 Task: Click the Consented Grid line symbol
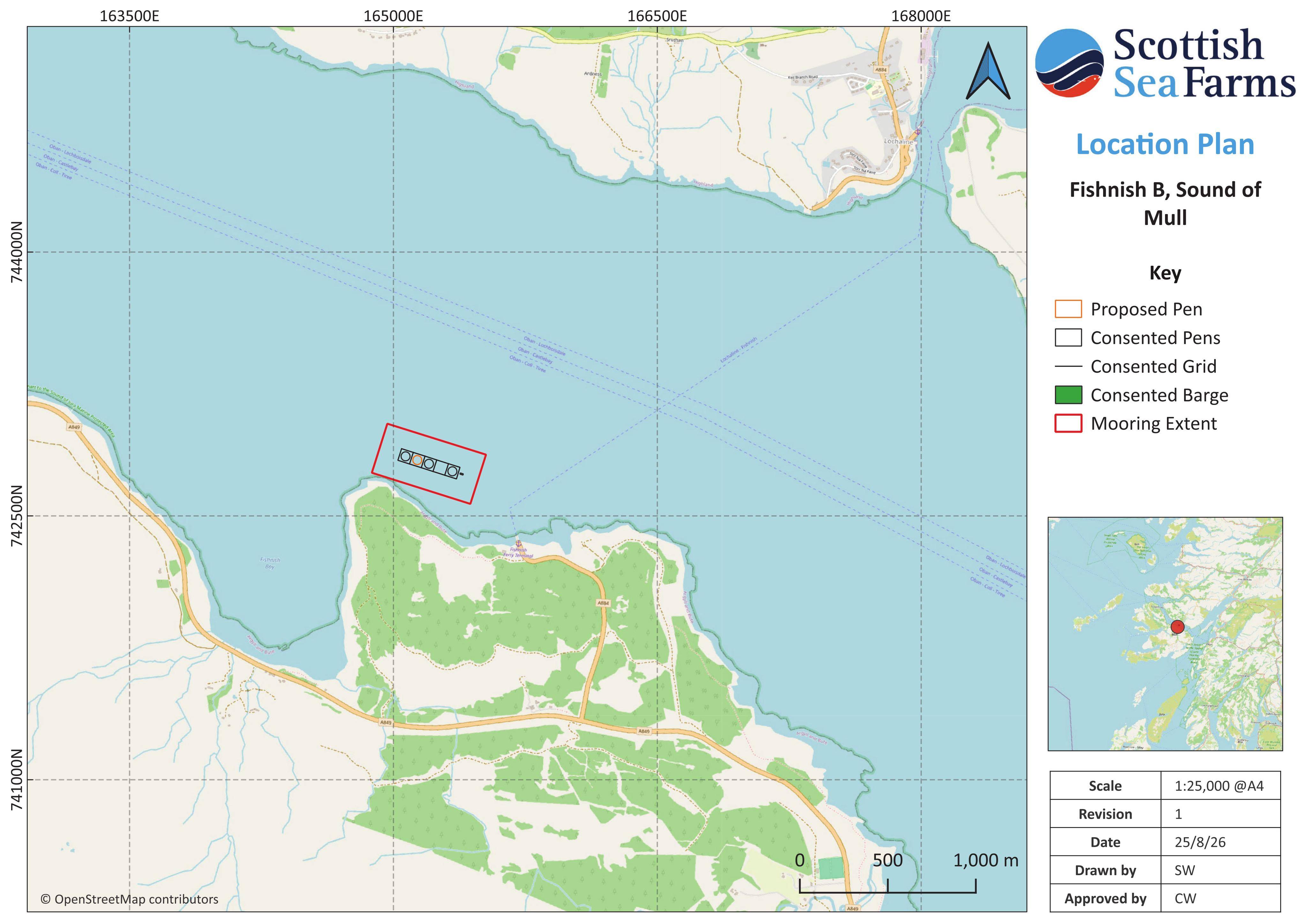tap(1068, 367)
